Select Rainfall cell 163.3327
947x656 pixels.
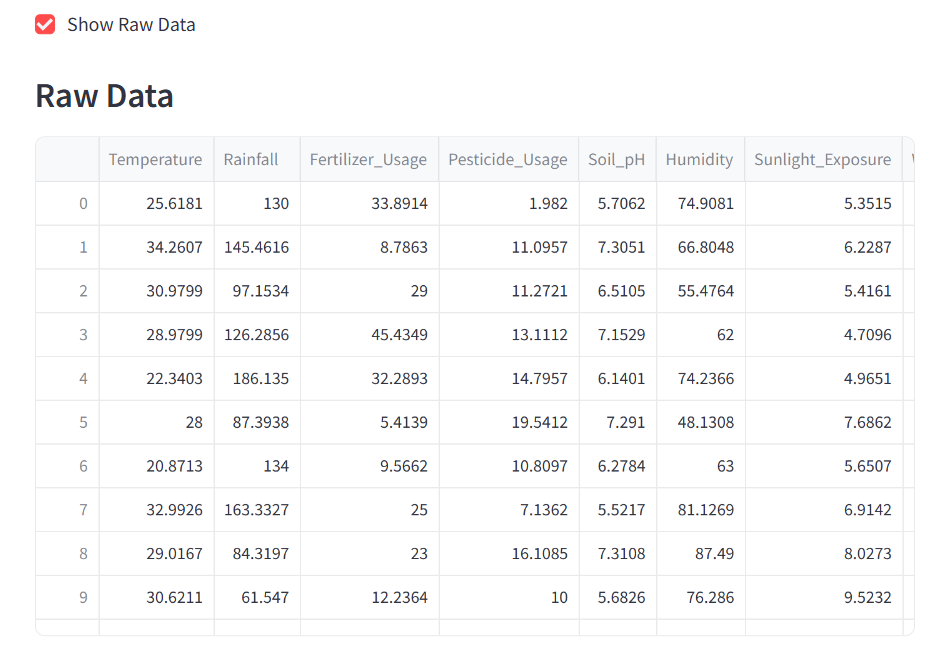[257, 510]
